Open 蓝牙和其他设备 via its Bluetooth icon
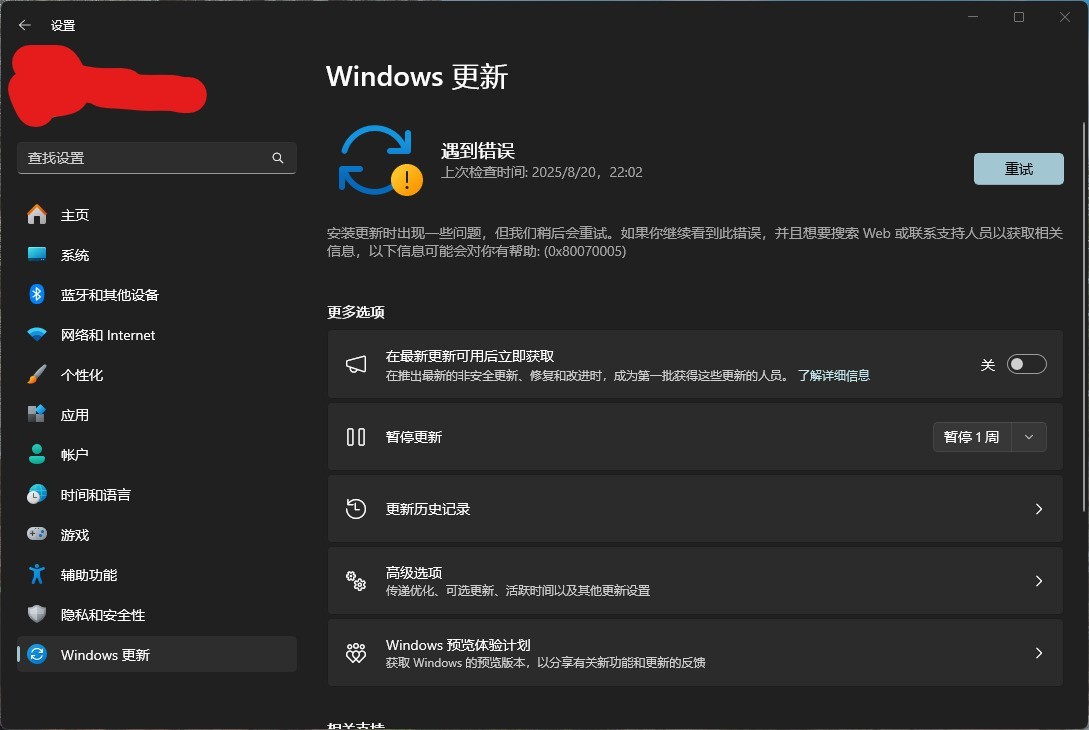1089x730 pixels. tap(36, 295)
